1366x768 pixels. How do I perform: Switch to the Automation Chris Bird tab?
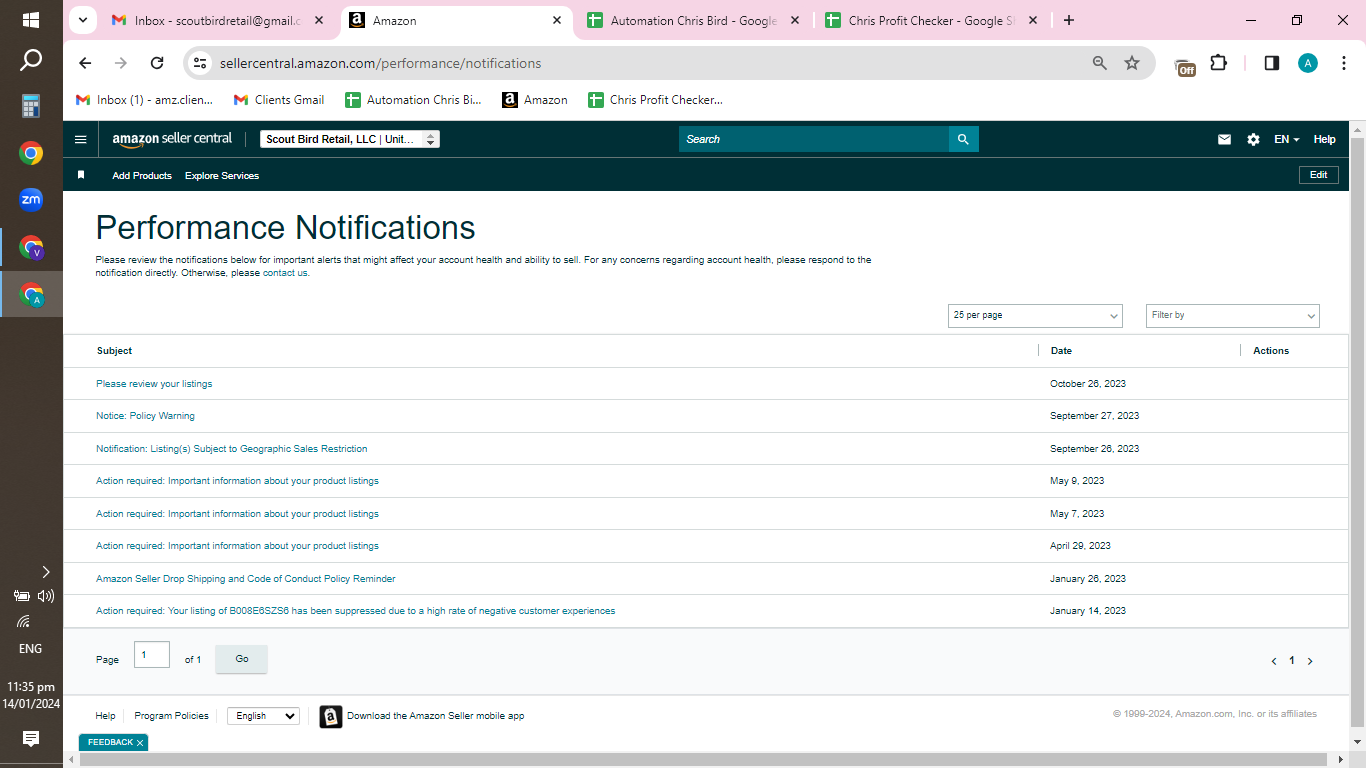[694, 20]
